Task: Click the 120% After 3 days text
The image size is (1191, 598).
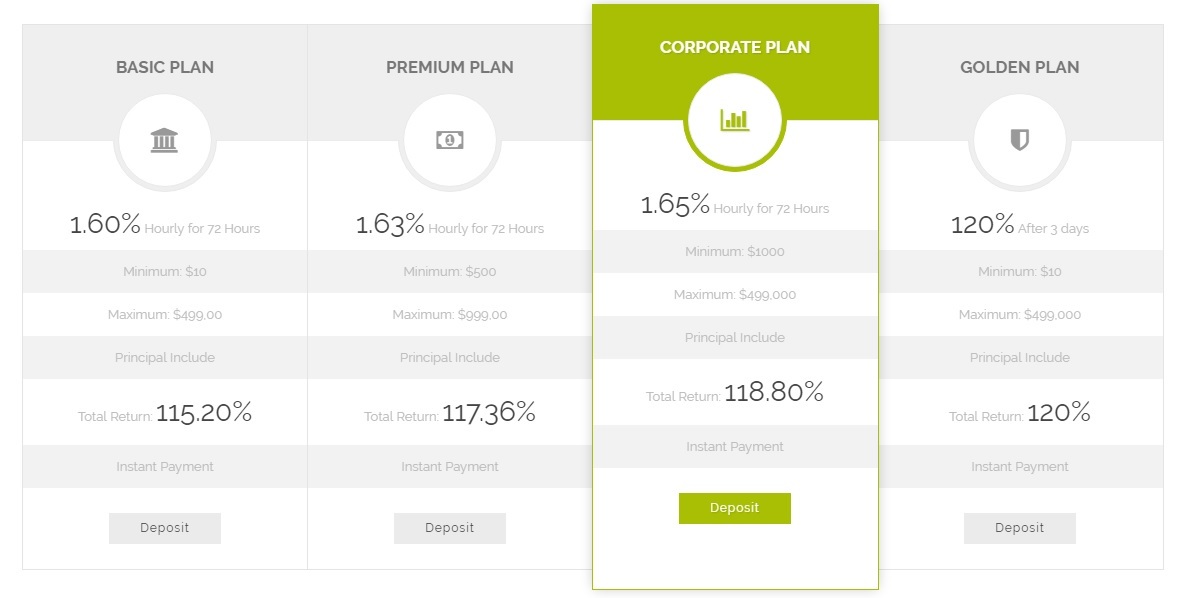Action: [x=1020, y=224]
